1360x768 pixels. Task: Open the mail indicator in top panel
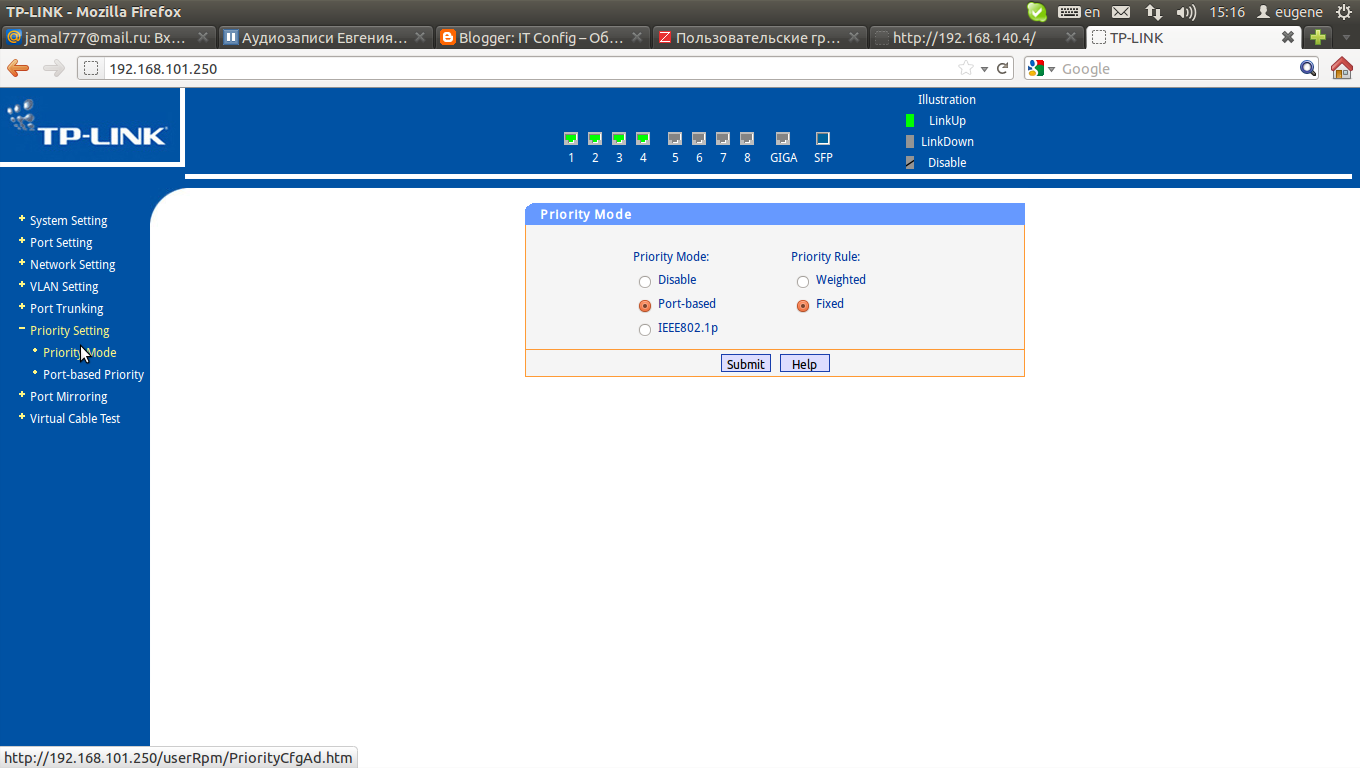pos(1121,12)
